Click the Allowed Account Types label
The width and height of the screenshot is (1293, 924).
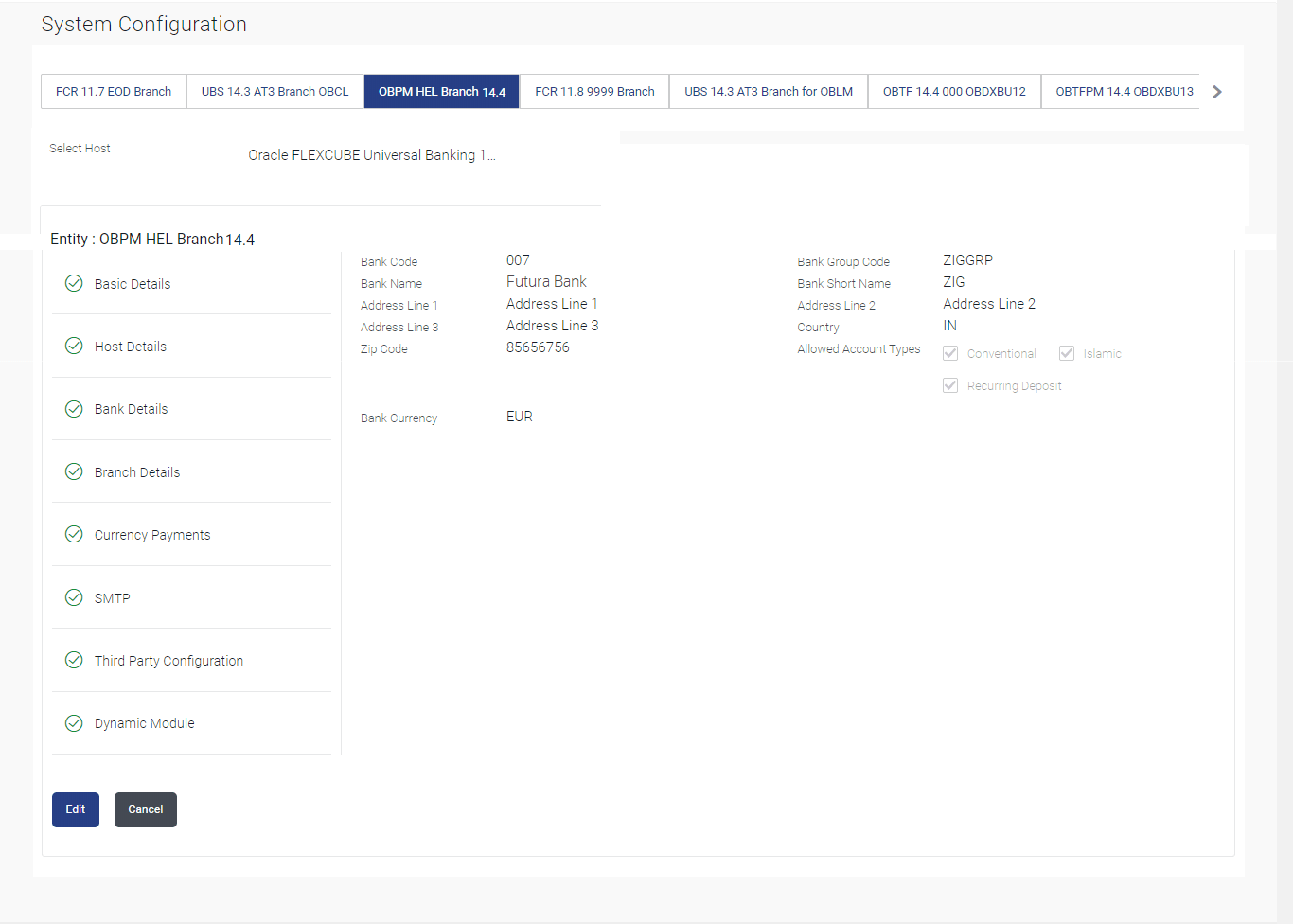click(859, 349)
